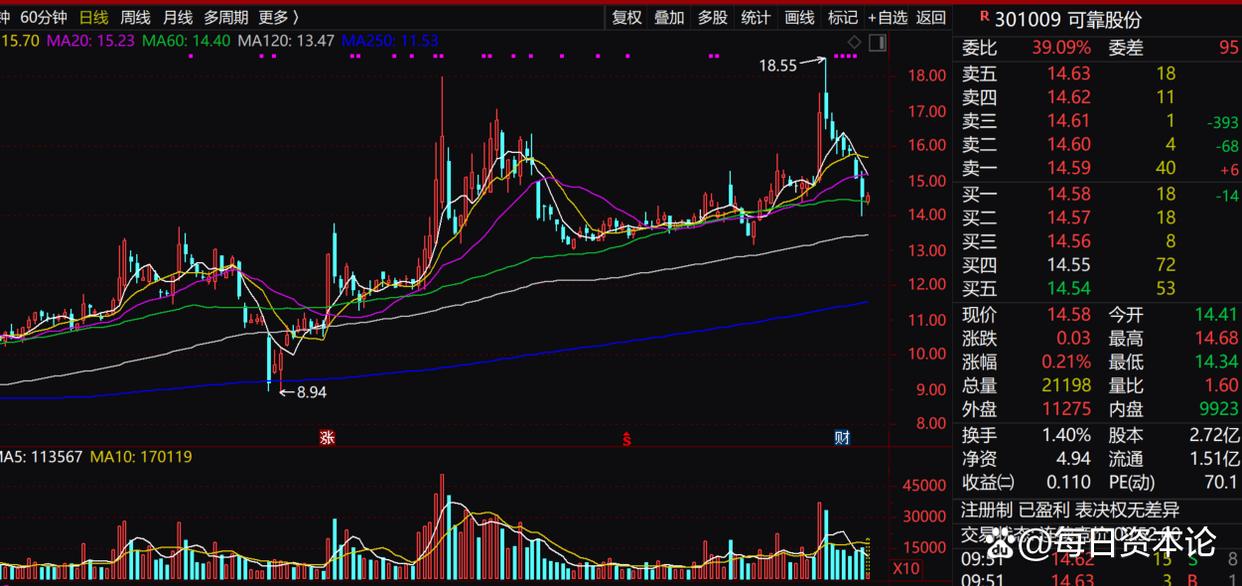Select the 买二 price 14.57
The height and width of the screenshot is (586, 1242).
tap(1069, 218)
